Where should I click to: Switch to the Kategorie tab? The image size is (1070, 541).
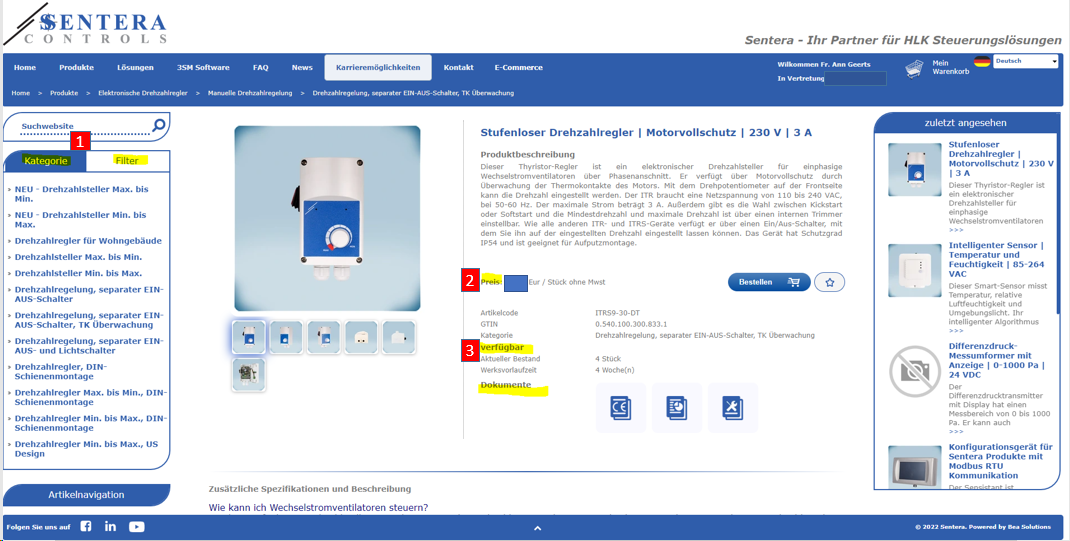click(46, 161)
